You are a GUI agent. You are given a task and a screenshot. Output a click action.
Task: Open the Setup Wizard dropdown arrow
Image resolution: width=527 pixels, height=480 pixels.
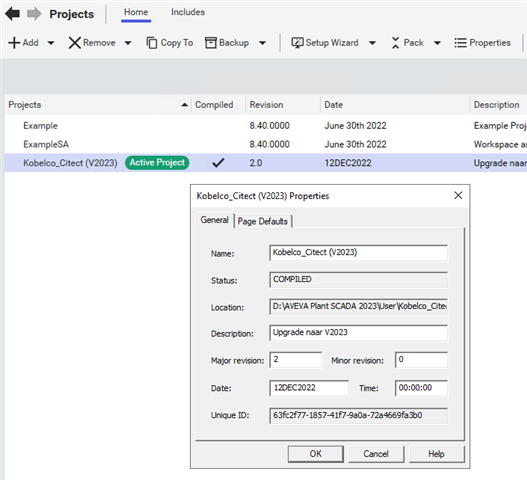pyautogui.click(x=372, y=43)
